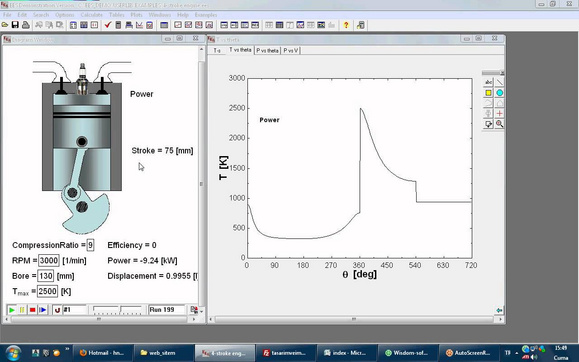Click the calculator Solve icon in the toolbar
This screenshot has width=579, height=362.
[118, 25]
